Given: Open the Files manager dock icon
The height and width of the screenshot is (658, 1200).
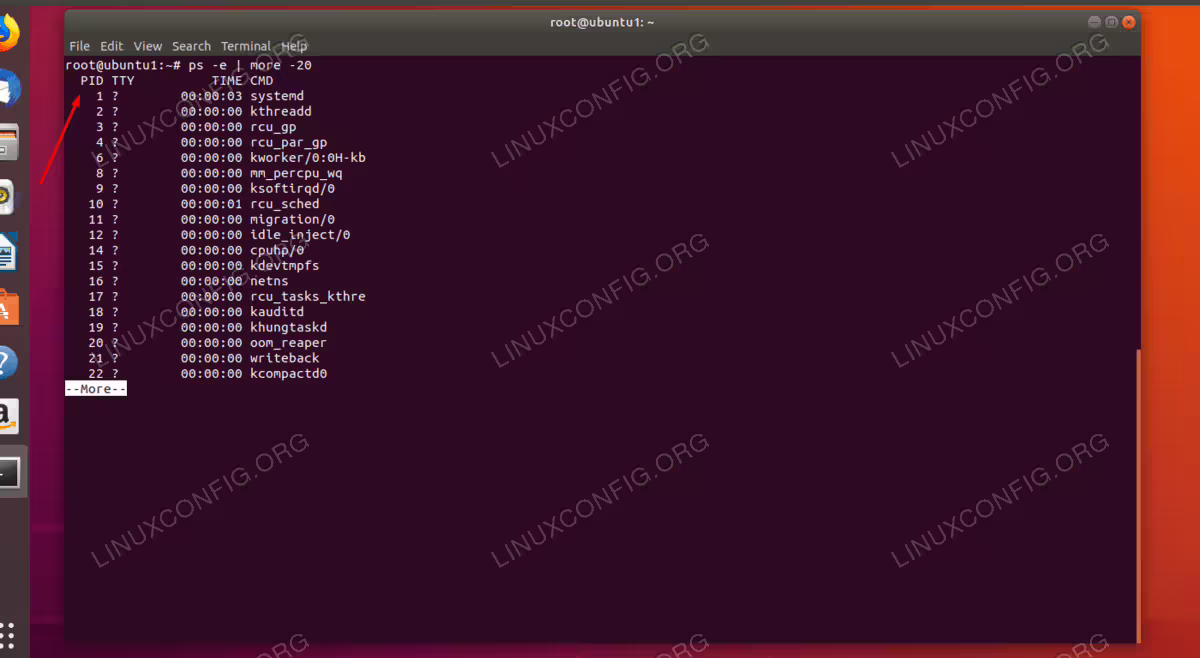Looking at the screenshot, I should tap(8, 143).
